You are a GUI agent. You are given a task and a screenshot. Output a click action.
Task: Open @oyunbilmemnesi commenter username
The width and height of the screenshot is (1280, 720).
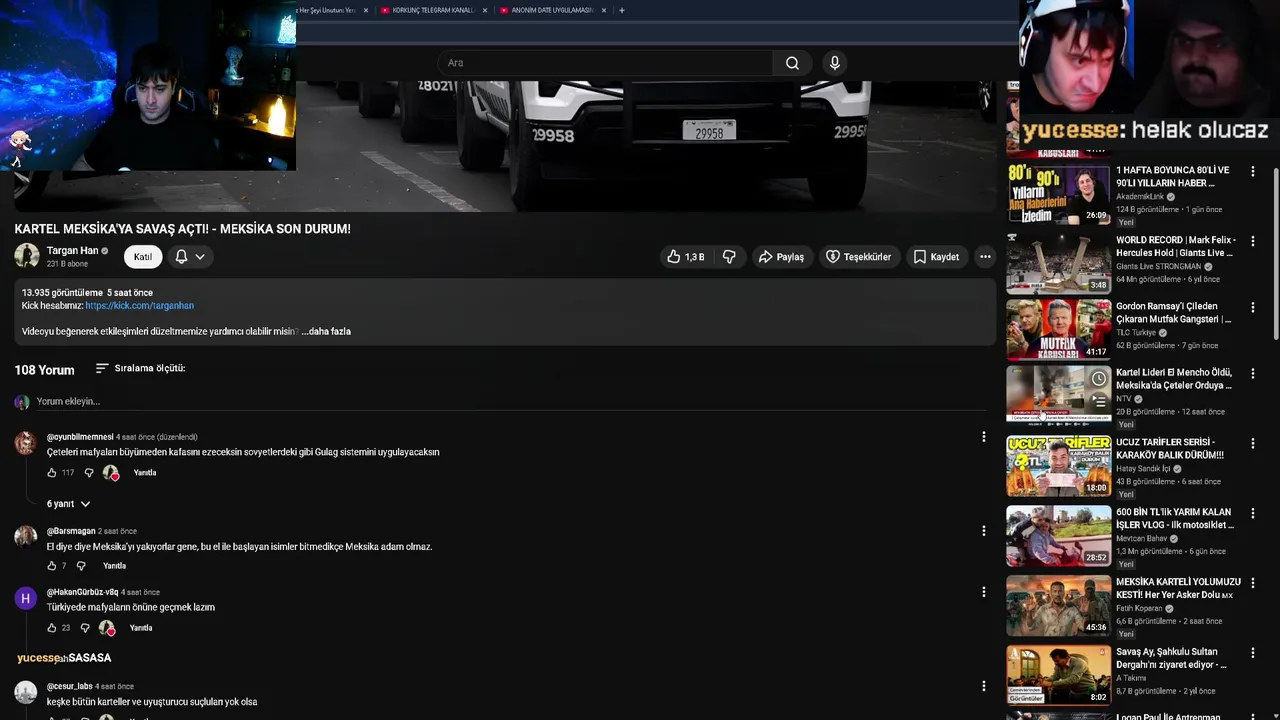click(80, 437)
